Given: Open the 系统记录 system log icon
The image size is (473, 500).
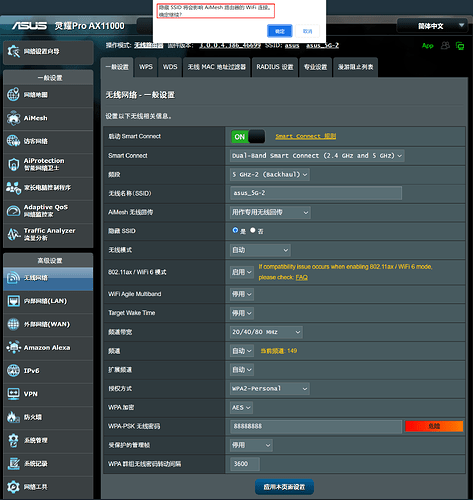Looking at the screenshot, I should click(13, 463).
